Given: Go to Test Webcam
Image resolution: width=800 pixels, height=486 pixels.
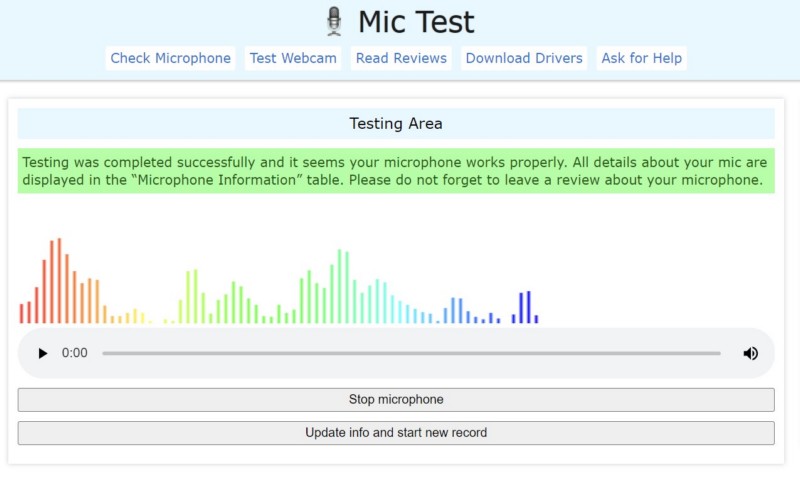Looking at the screenshot, I should (294, 58).
